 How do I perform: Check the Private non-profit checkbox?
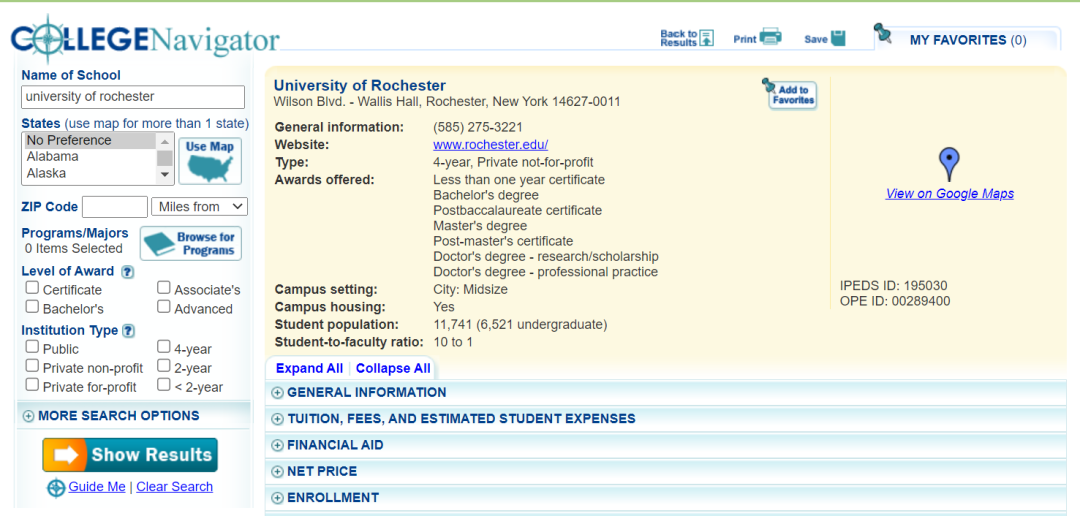tap(32, 366)
